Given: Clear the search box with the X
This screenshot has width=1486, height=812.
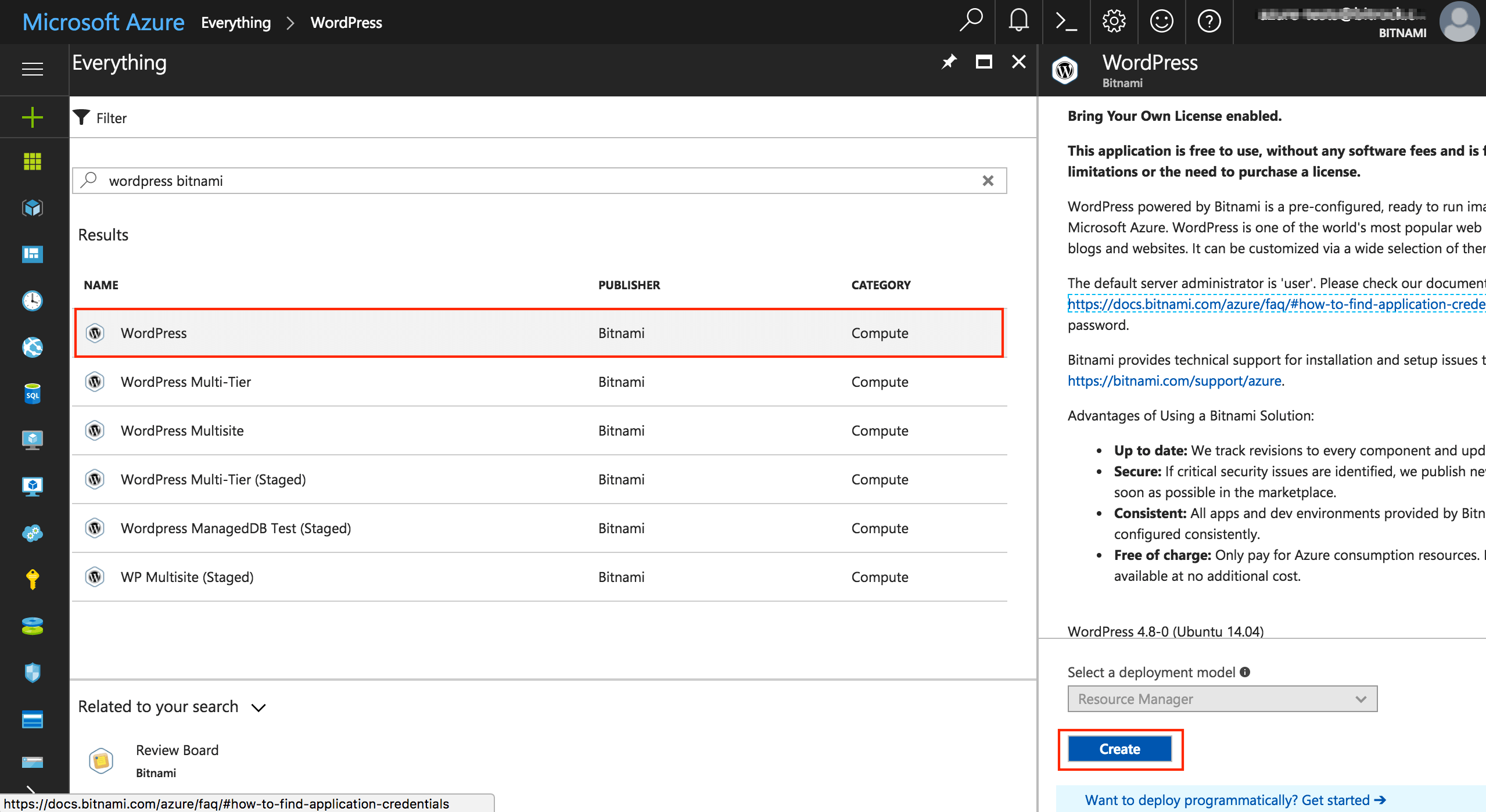Looking at the screenshot, I should [988, 181].
